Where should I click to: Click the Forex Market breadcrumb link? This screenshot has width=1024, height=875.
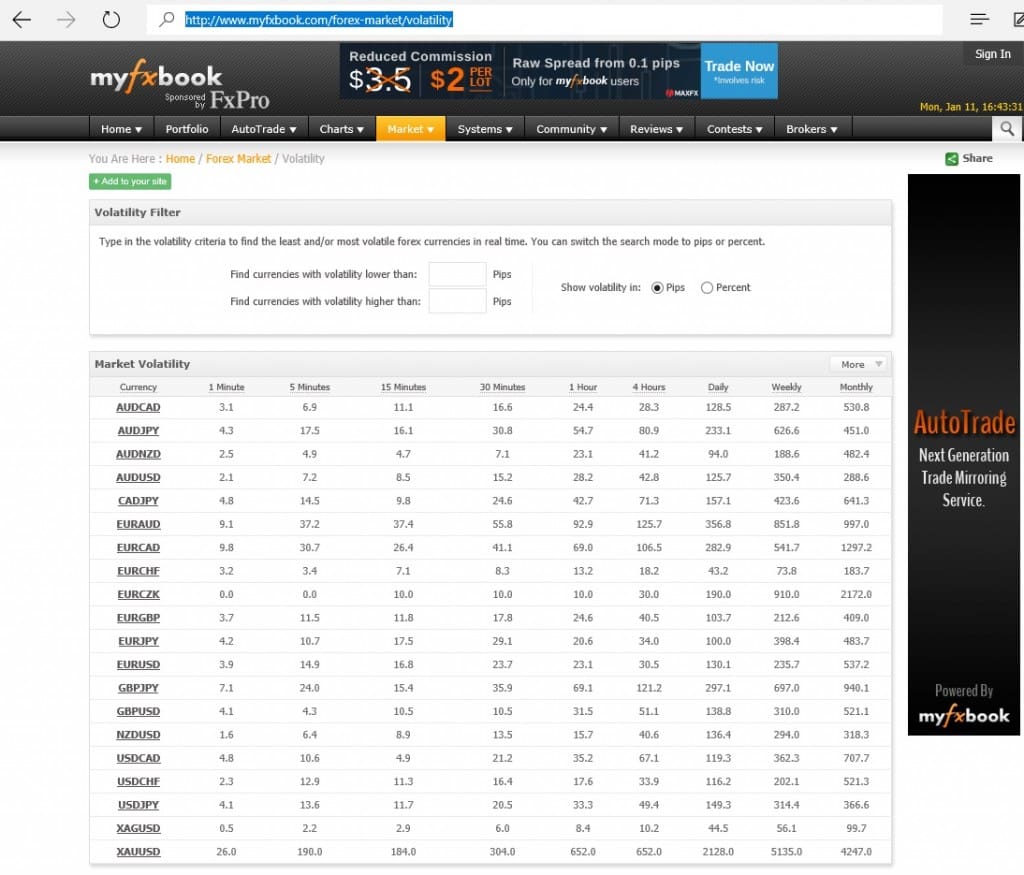pos(238,159)
